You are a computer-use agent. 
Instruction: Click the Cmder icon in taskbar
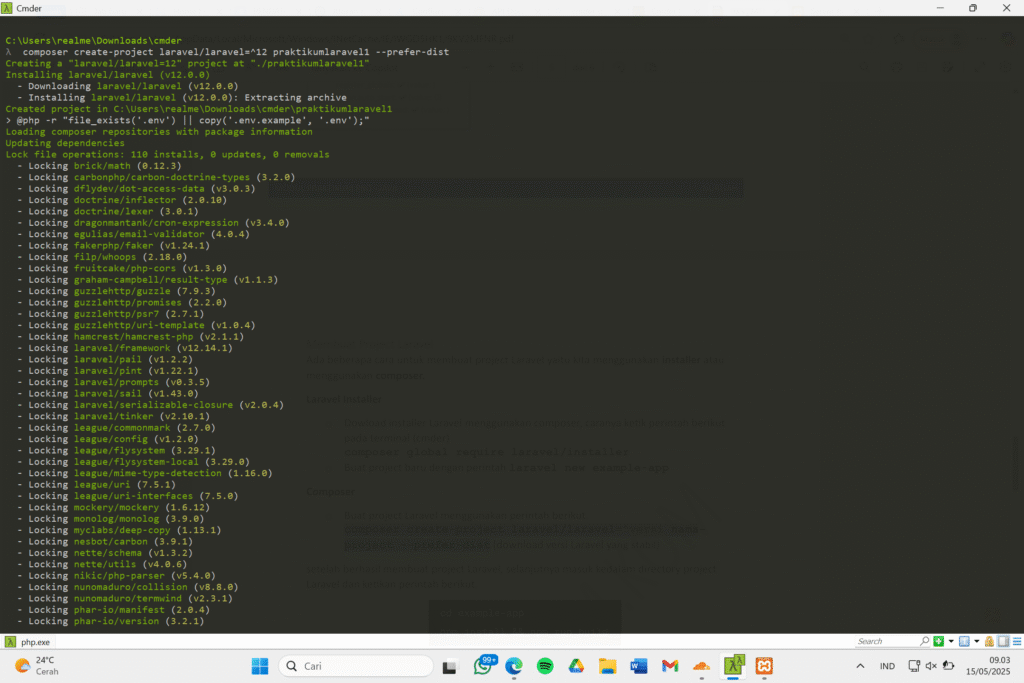(x=734, y=666)
